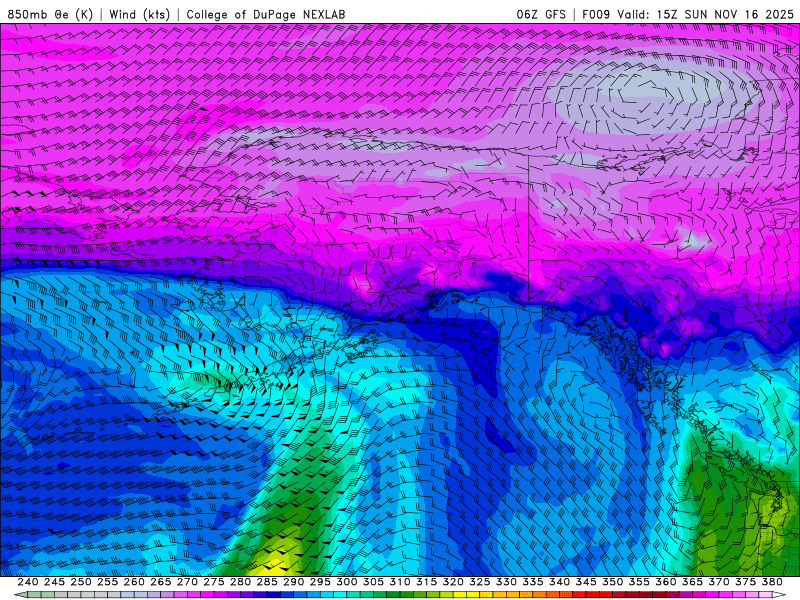Click the 260 value on color scale
800x600 pixels.
[x=134, y=582]
